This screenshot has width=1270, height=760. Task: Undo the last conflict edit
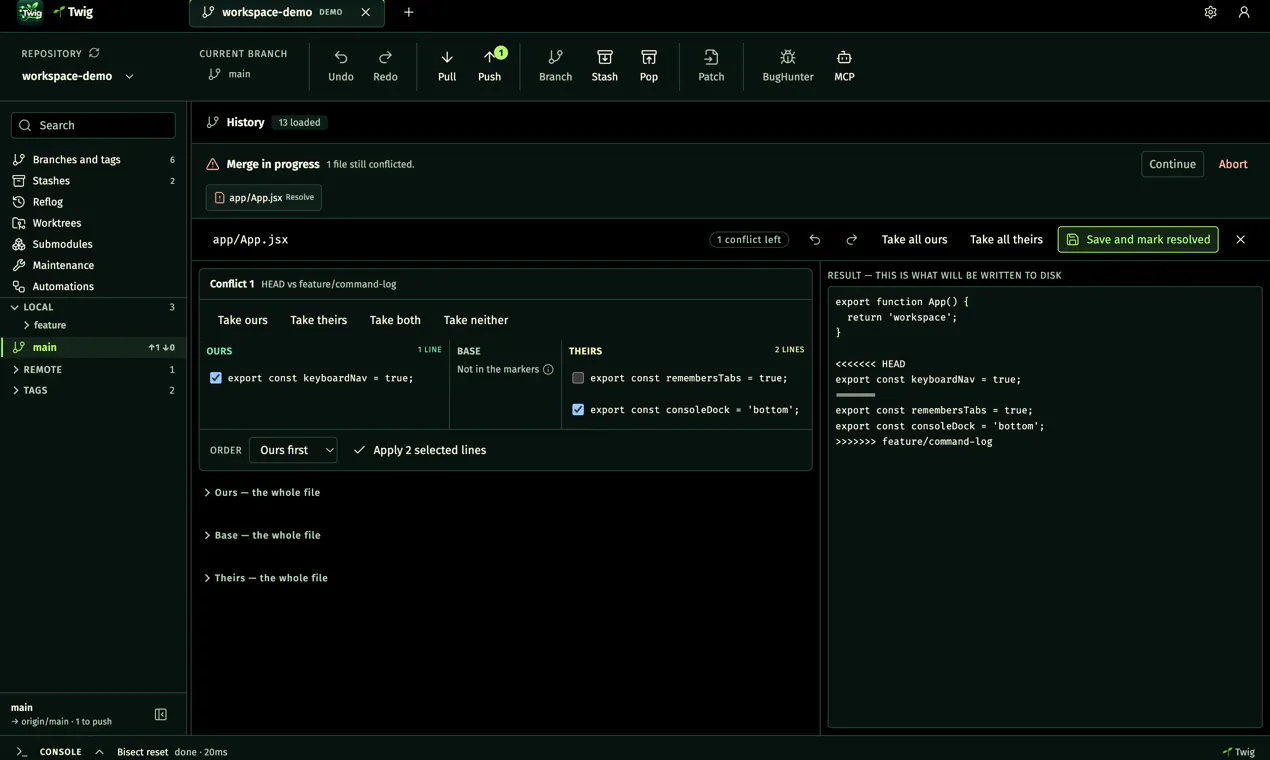(815, 240)
